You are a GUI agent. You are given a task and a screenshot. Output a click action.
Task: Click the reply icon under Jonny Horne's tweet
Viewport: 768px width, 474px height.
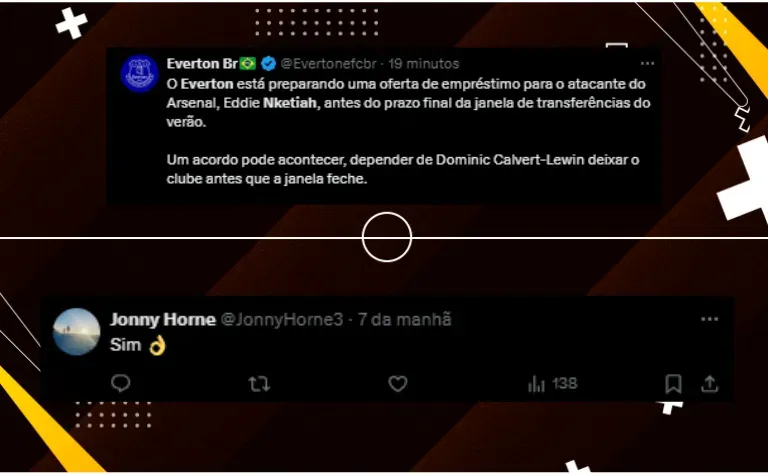coord(120,383)
